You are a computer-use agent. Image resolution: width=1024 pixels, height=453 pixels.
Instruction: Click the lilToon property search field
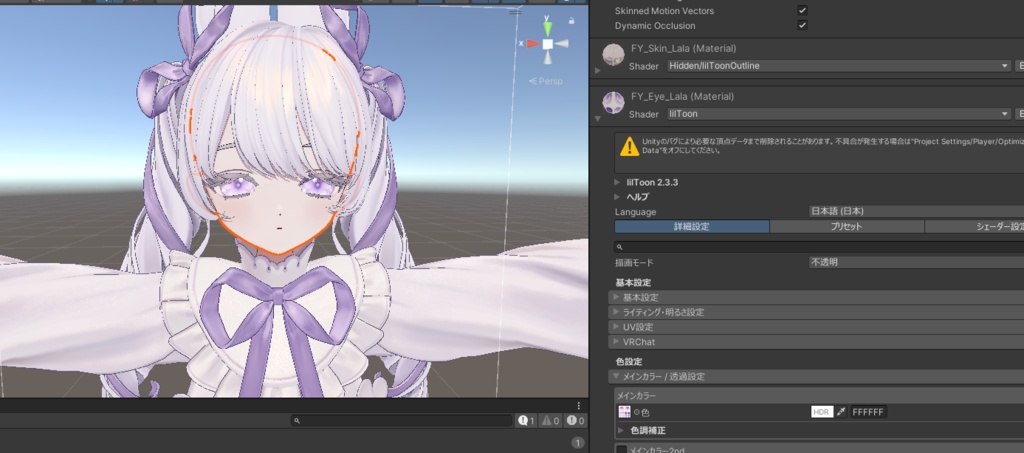[819, 247]
